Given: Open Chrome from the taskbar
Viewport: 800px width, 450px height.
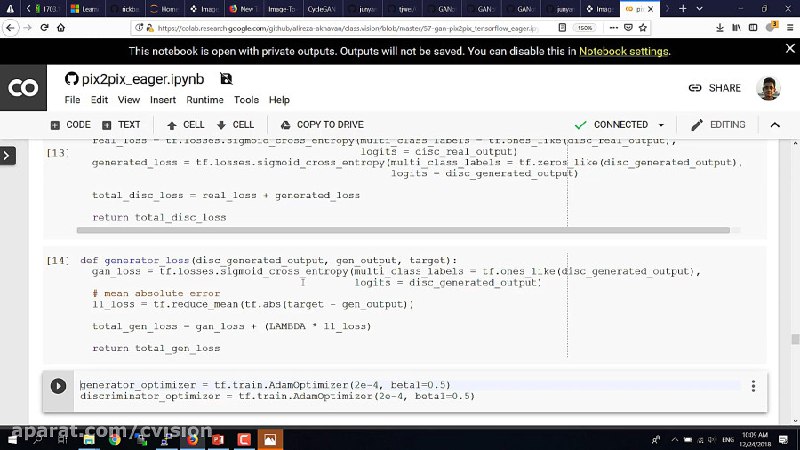Looking at the screenshot, I should coord(115,439).
